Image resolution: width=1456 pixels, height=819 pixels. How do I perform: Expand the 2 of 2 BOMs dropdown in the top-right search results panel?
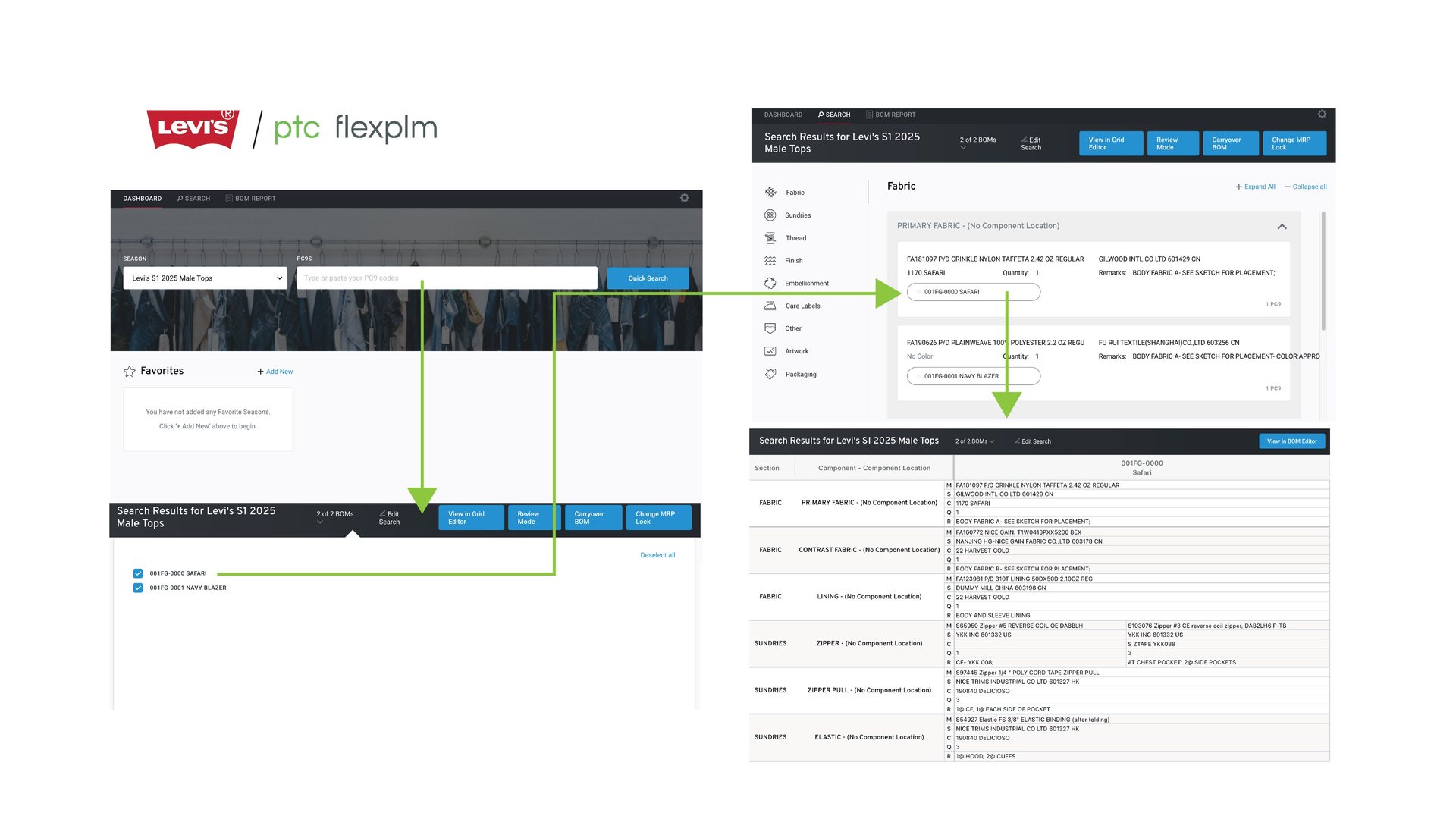(x=977, y=142)
